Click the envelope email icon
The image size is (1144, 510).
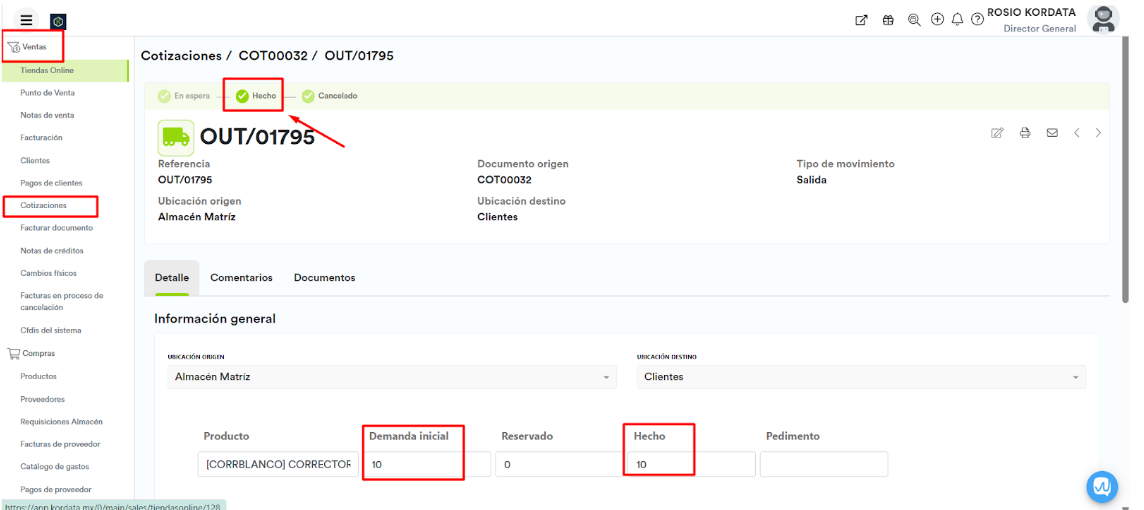tap(1052, 133)
